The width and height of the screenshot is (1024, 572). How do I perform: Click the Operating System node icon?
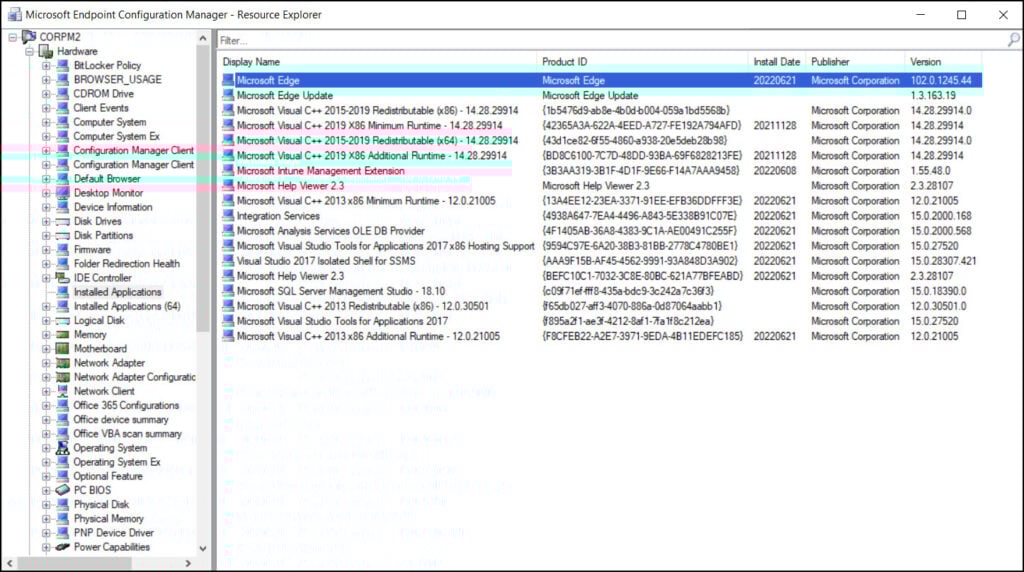pos(63,448)
